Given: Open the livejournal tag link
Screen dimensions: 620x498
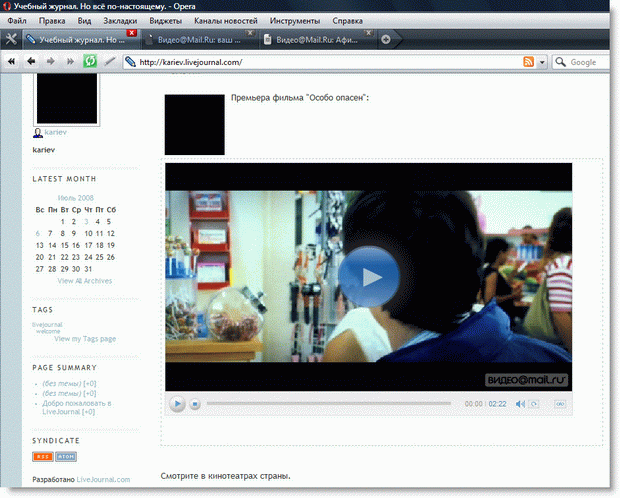Looking at the screenshot, I should pyautogui.click(x=47, y=325).
